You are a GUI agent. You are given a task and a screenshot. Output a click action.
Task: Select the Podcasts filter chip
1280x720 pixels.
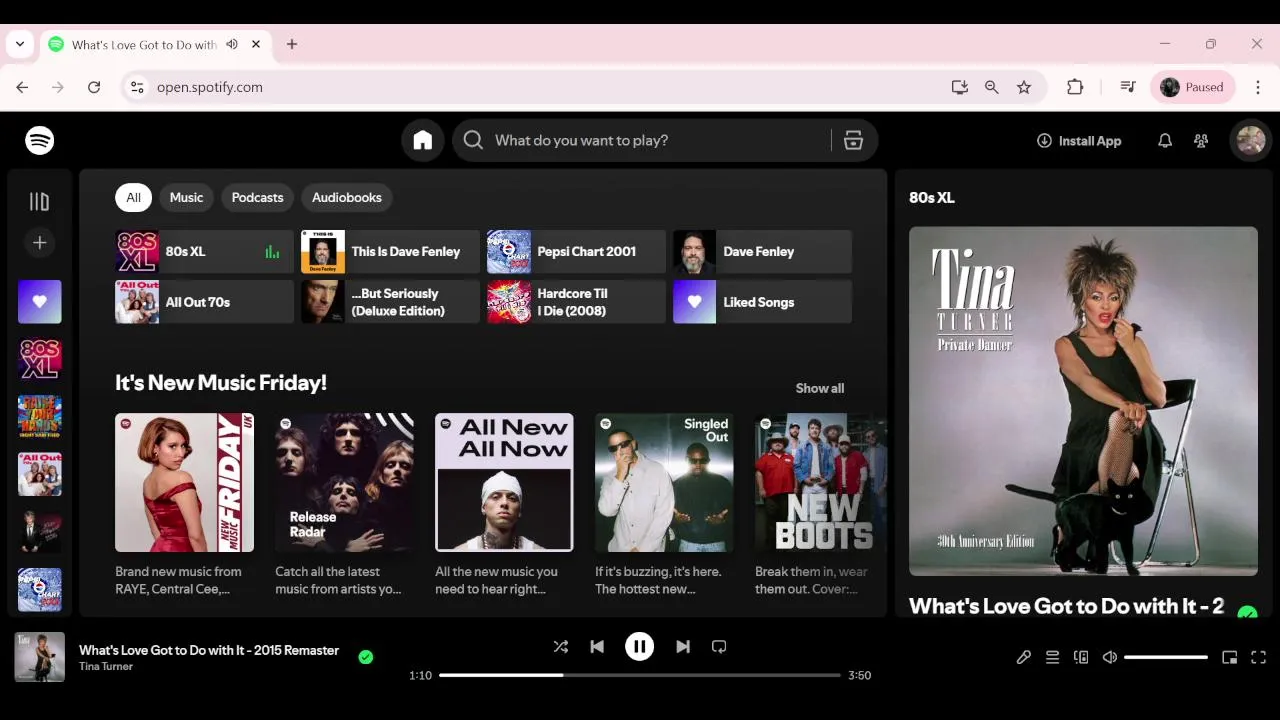[258, 198]
